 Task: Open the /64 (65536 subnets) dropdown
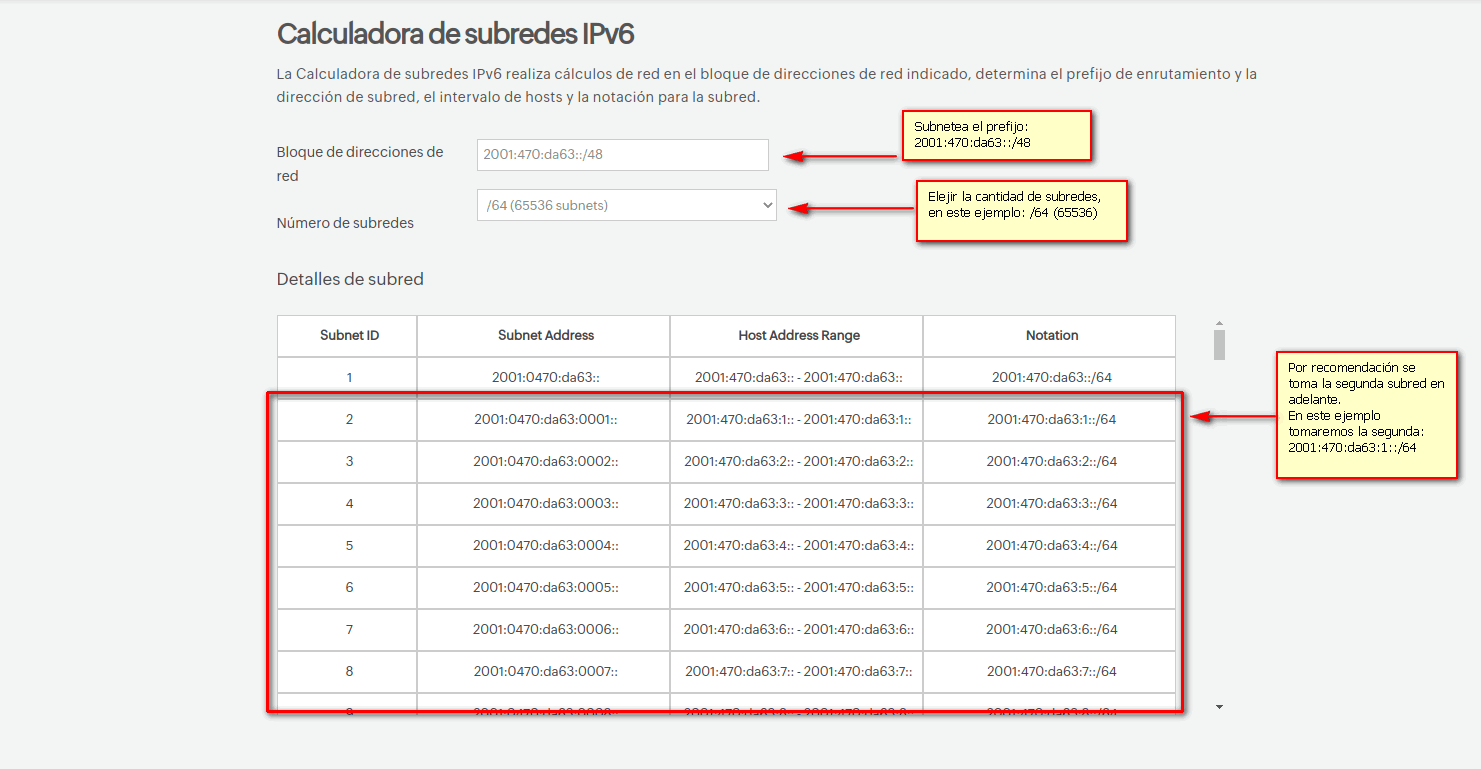[626, 205]
